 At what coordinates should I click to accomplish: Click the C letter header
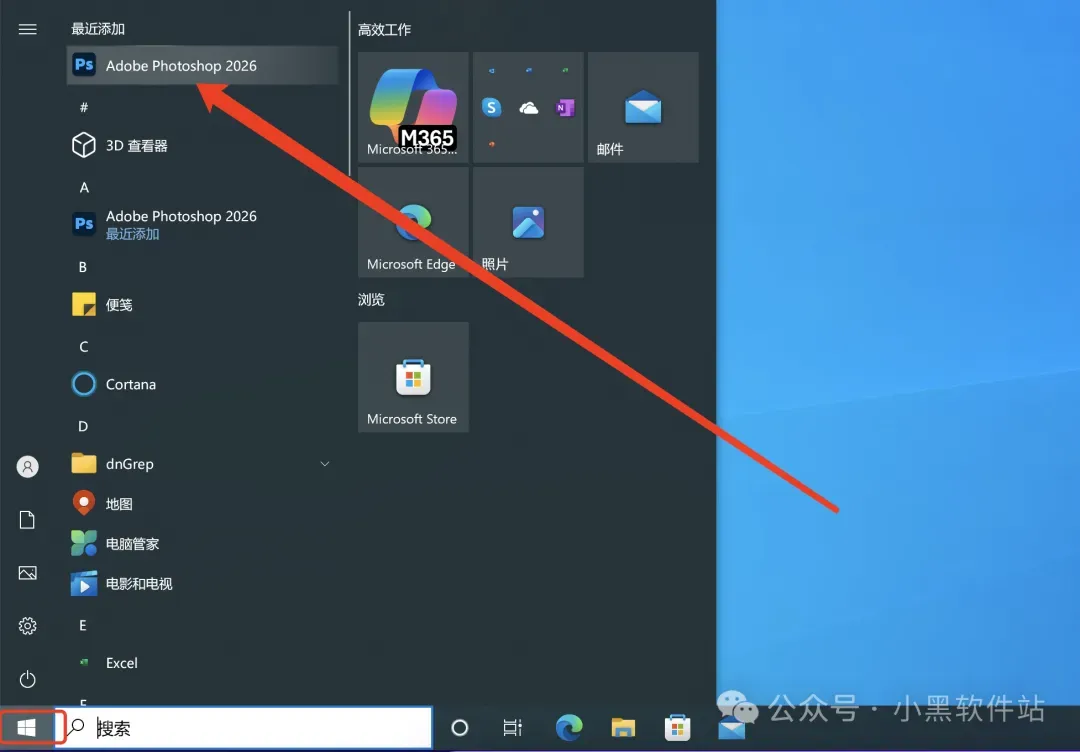coord(83,347)
